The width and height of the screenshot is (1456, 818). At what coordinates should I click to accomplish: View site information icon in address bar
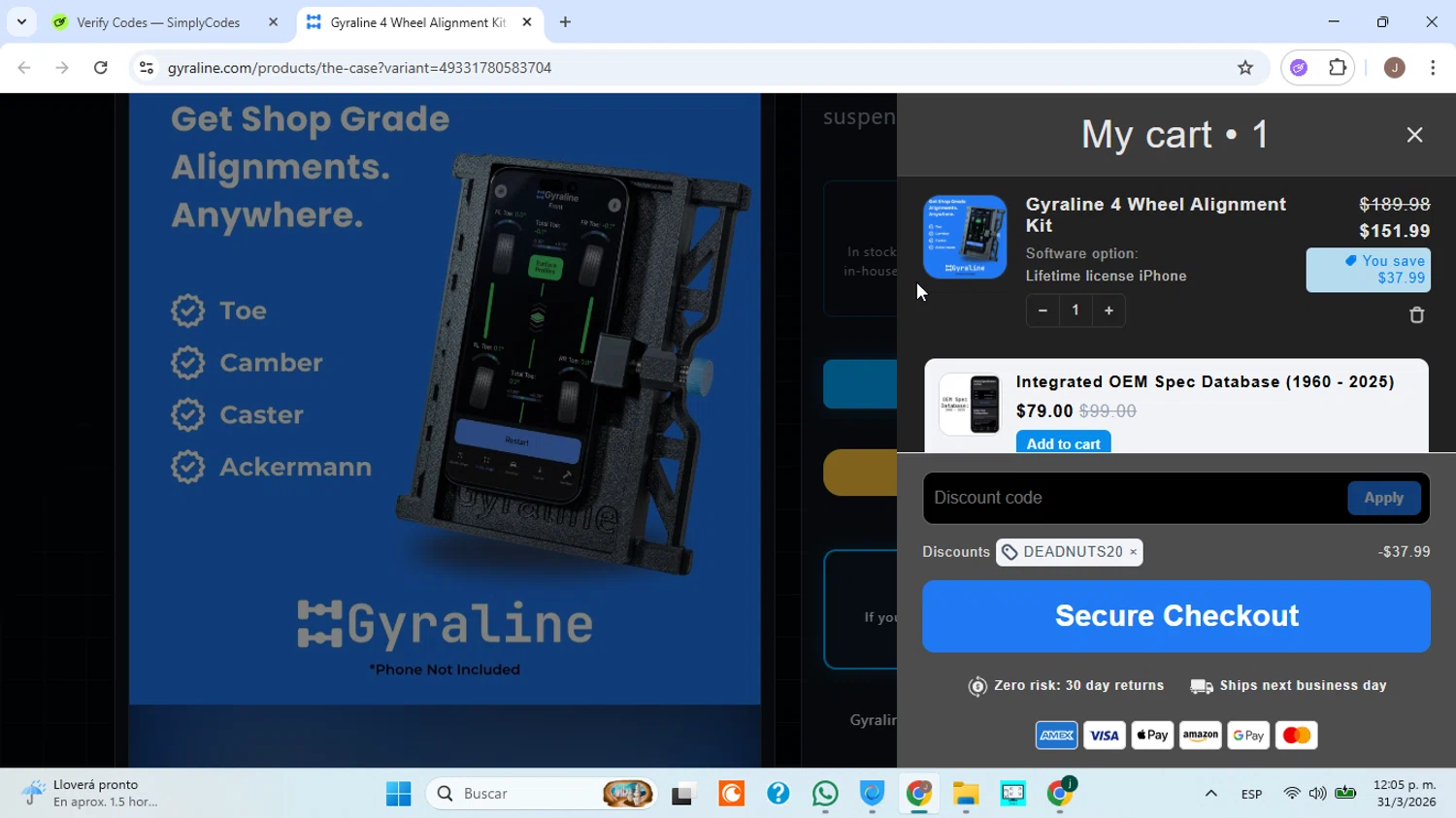147,68
